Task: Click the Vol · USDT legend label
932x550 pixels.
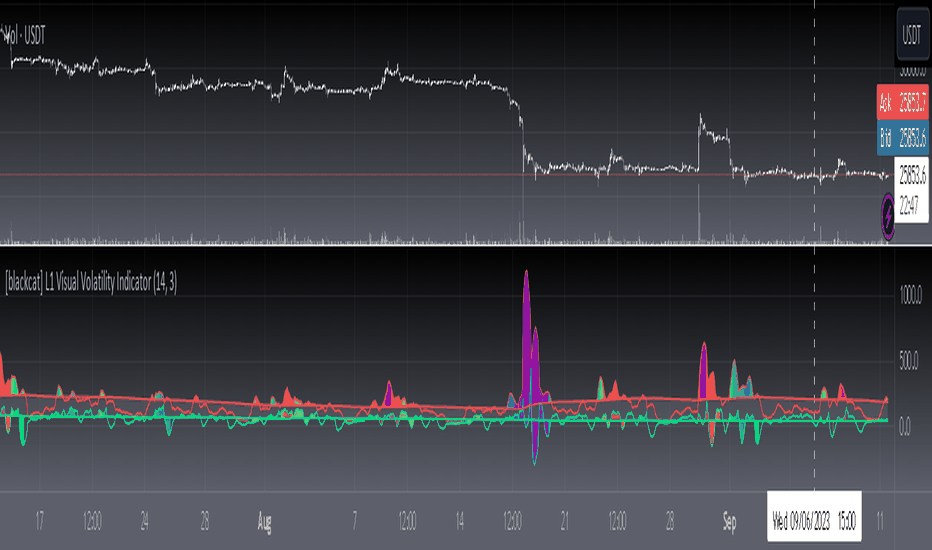Action: point(24,36)
